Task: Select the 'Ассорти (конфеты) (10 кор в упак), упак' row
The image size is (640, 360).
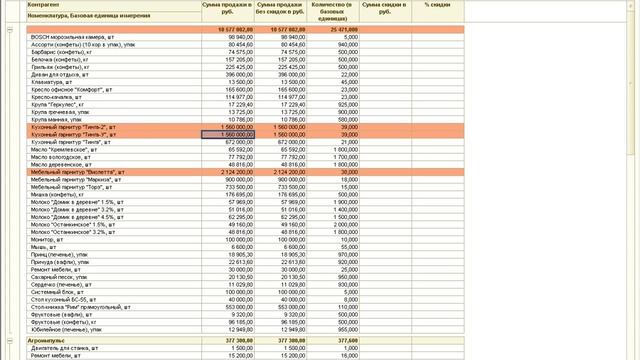Action: pos(245,44)
